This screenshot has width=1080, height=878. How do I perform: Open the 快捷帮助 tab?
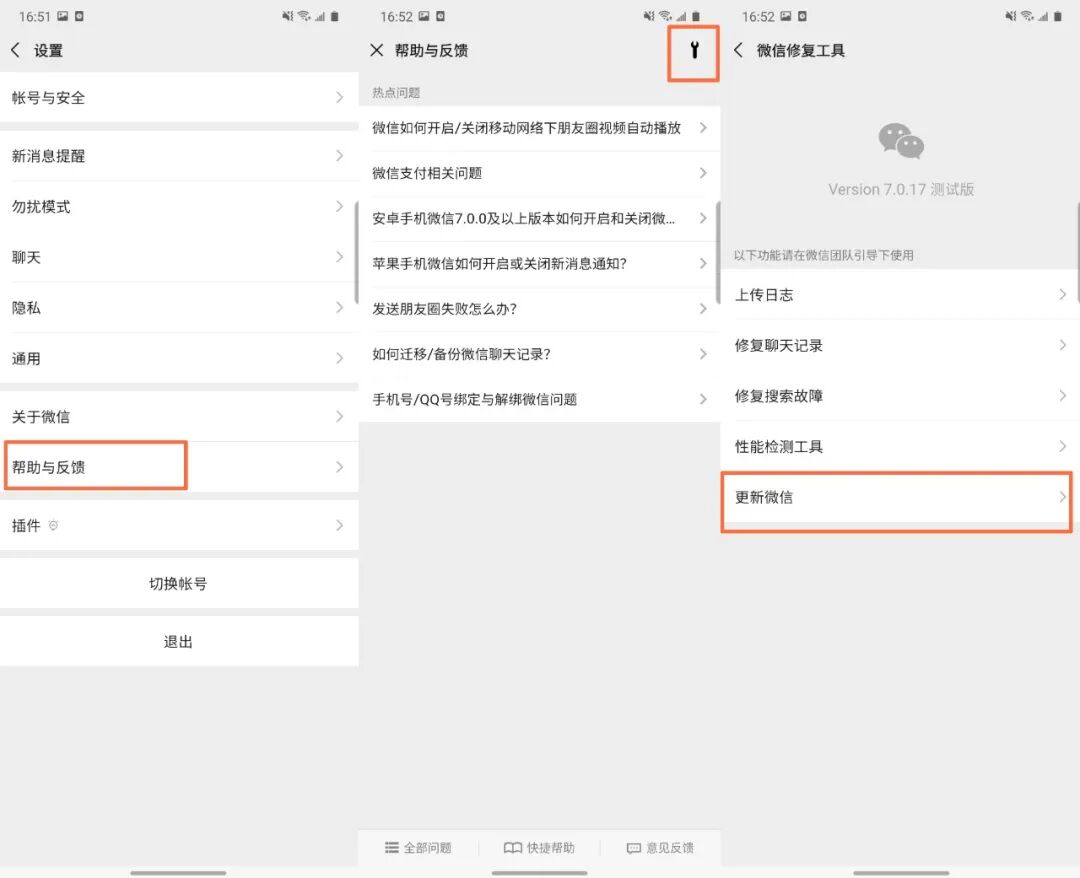(x=539, y=848)
